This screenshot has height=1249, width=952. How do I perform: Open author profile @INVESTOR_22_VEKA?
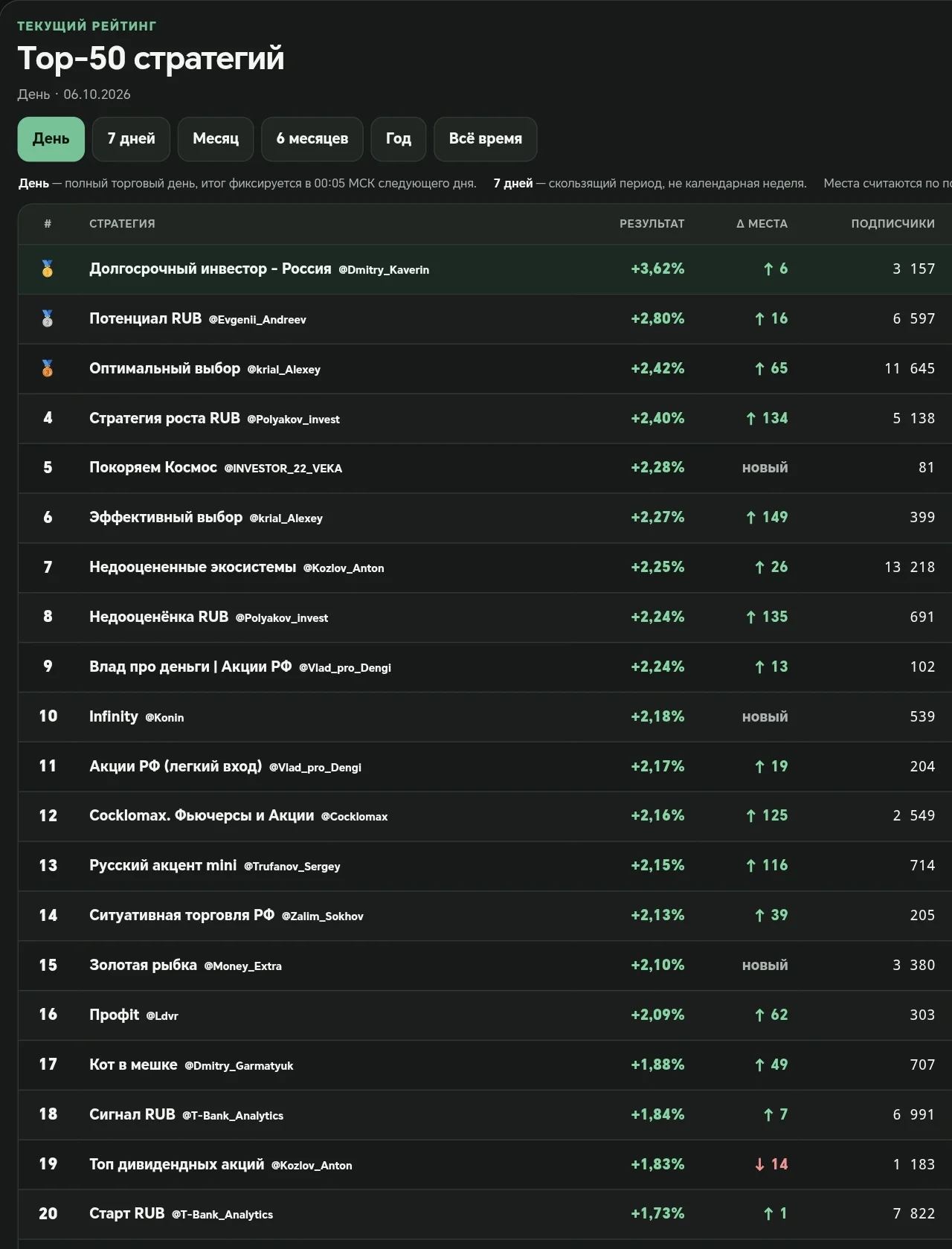(x=283, y=469)
